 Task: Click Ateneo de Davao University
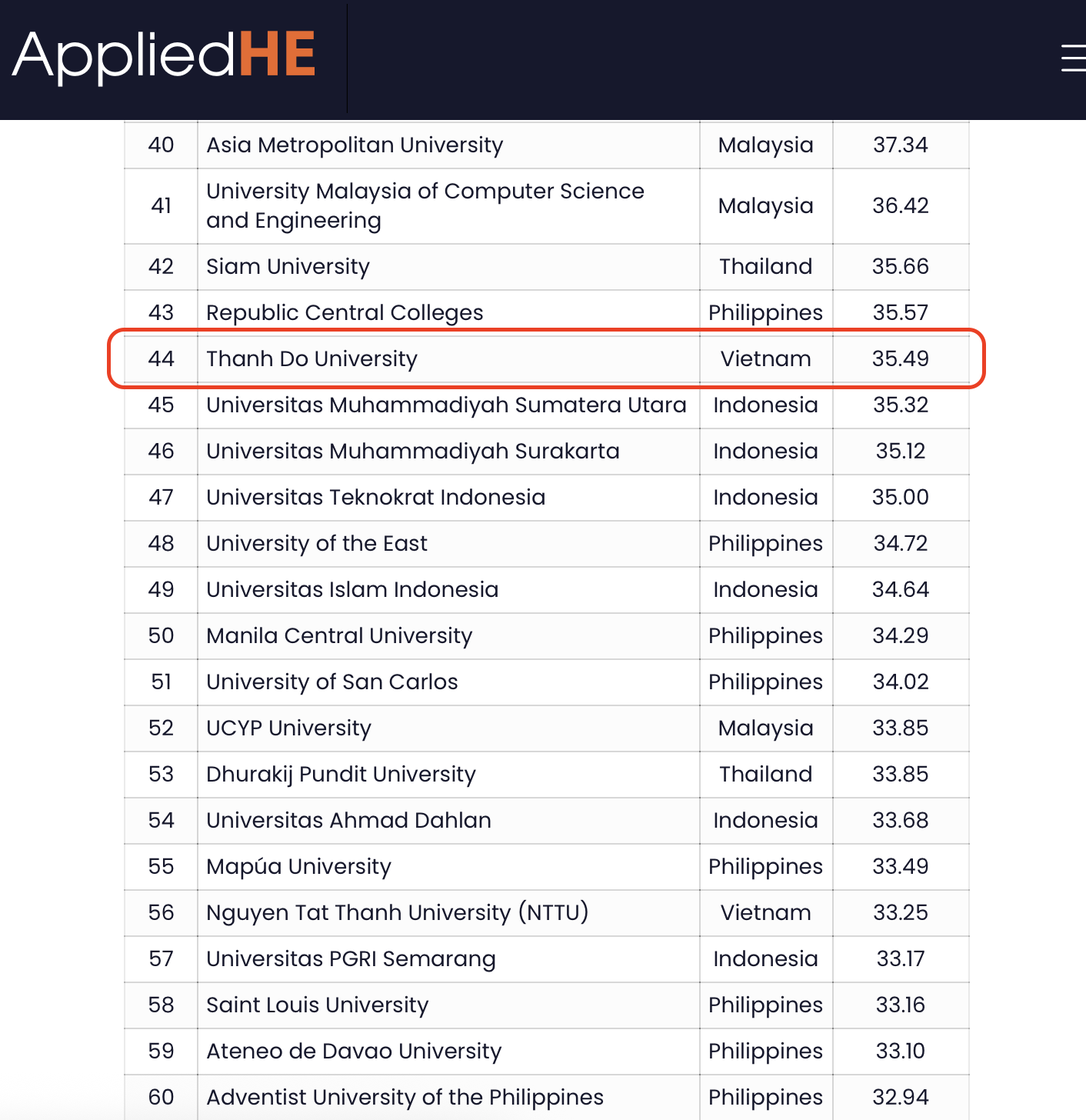(353, 1051)
